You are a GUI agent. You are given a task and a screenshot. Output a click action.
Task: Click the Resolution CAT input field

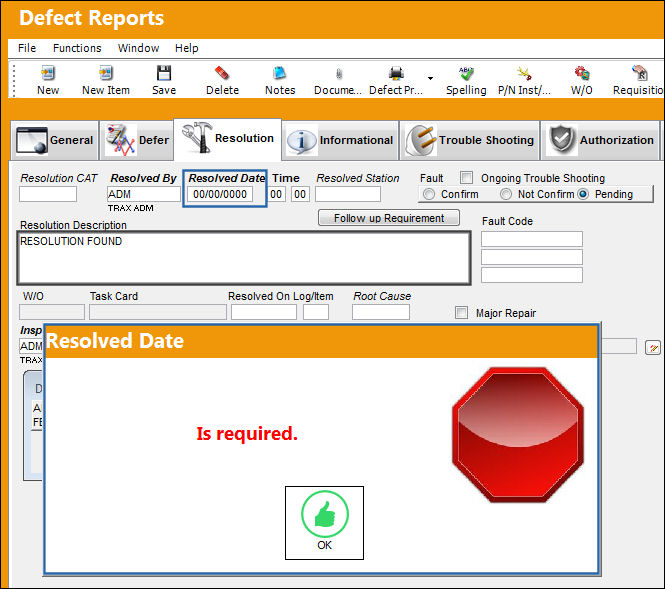(x=48, y=194)
